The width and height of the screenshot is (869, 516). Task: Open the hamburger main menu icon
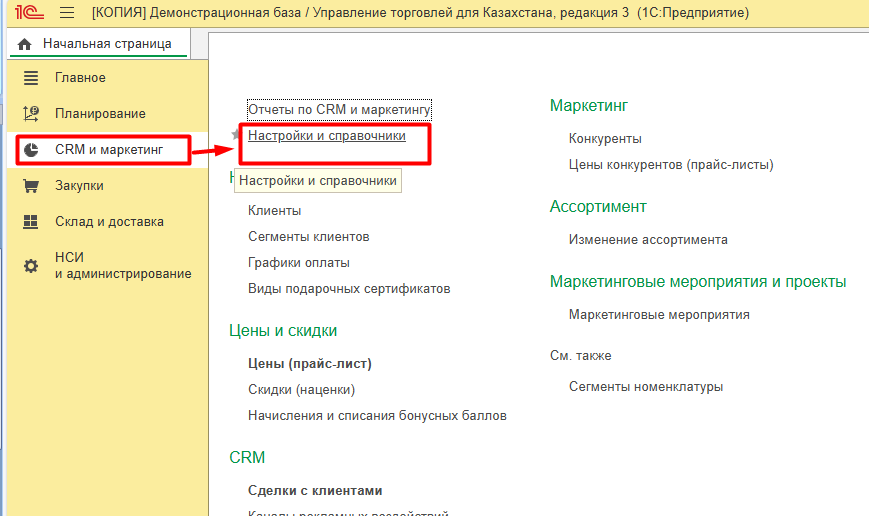pyautogui.click(x=67, y=13)
